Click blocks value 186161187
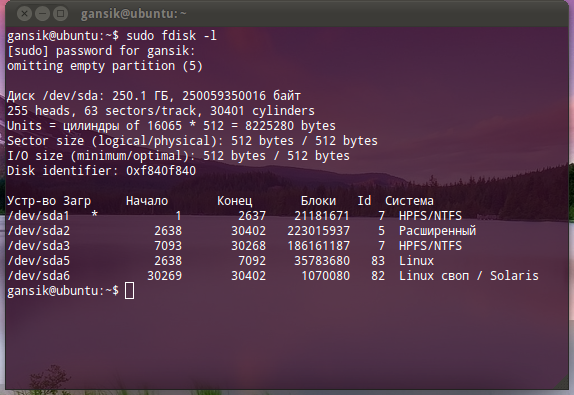The height and width of the screenshot is (395, 574). (x=318, y=246)
